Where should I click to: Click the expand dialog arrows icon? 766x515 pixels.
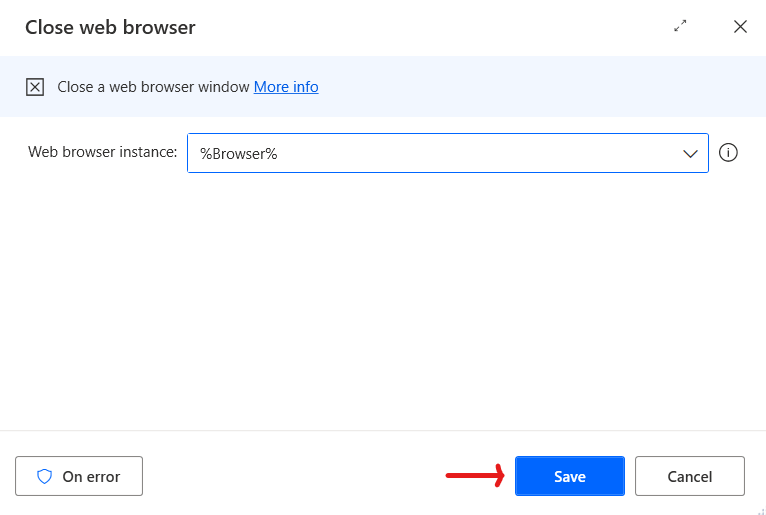click(x=681, y=27)
